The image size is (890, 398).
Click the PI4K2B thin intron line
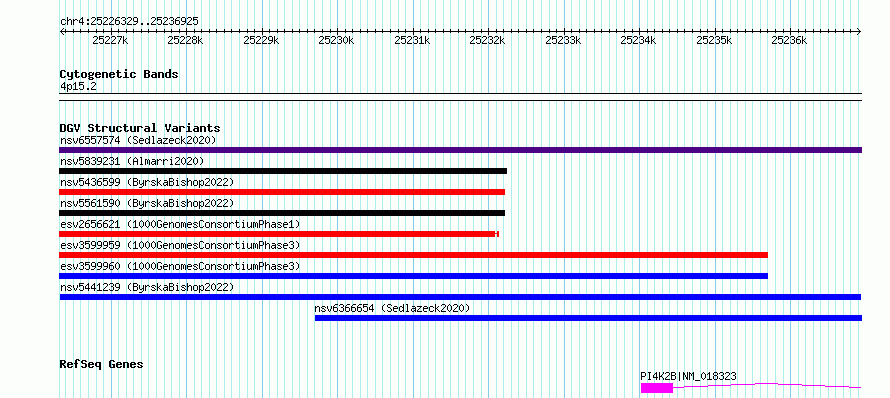tap(767, 386)
